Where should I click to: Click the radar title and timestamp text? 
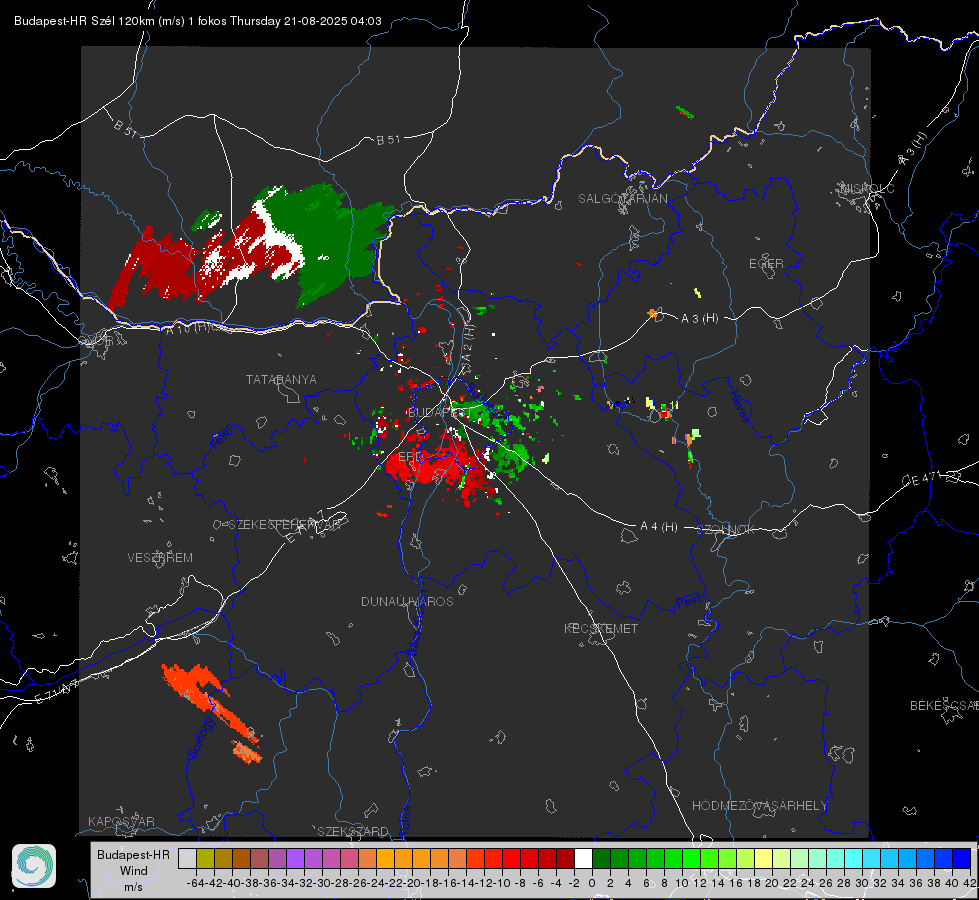[x=197, y=21]
